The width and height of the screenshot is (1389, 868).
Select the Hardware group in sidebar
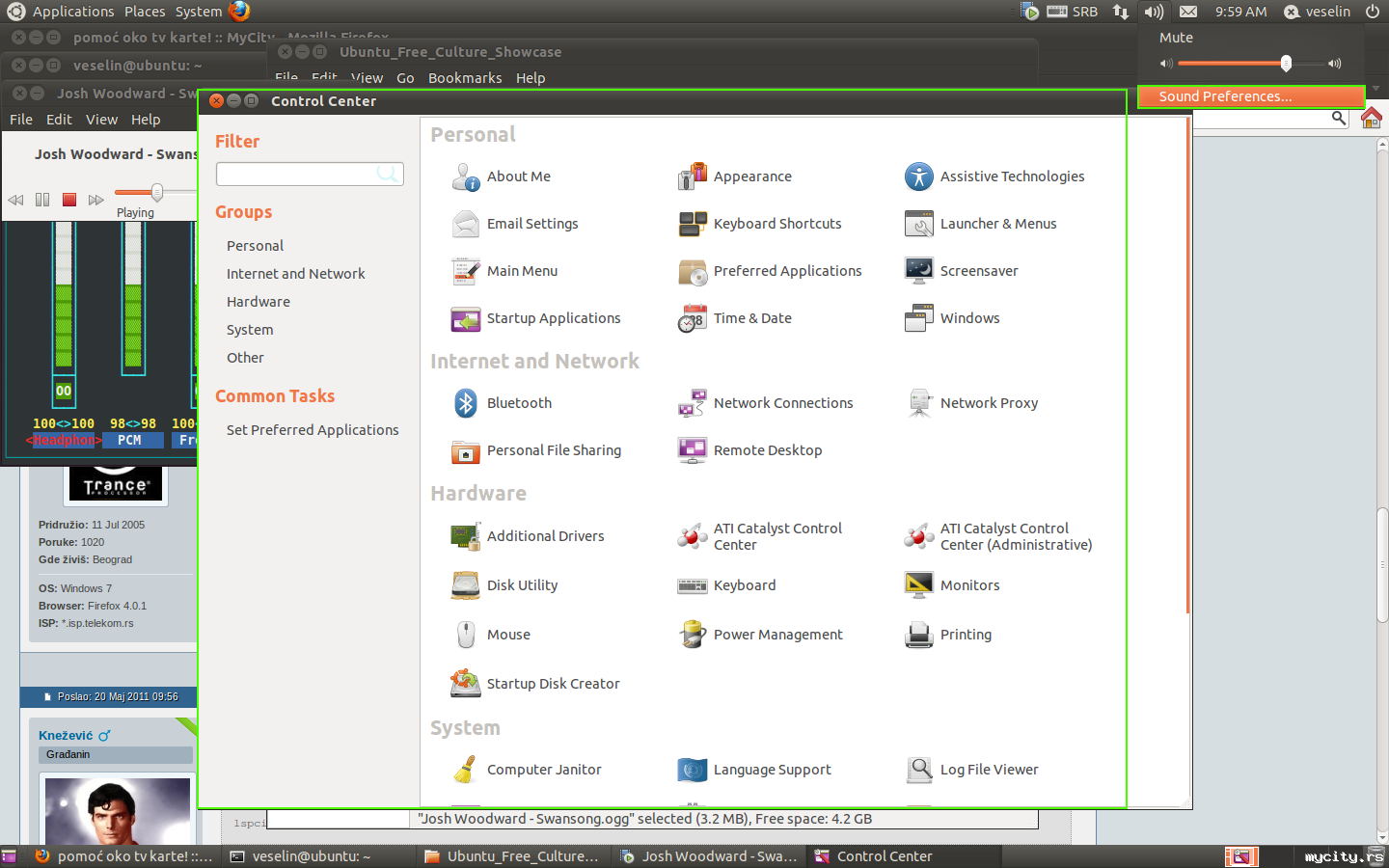click(259, 302)
